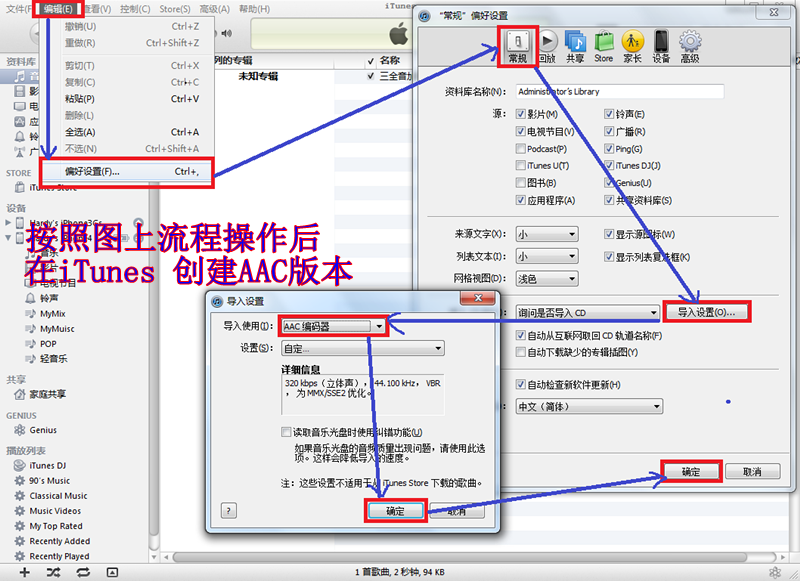Open the 设备 Devices preferences icon
Screen dimensions: 800x581
(661, 47)
